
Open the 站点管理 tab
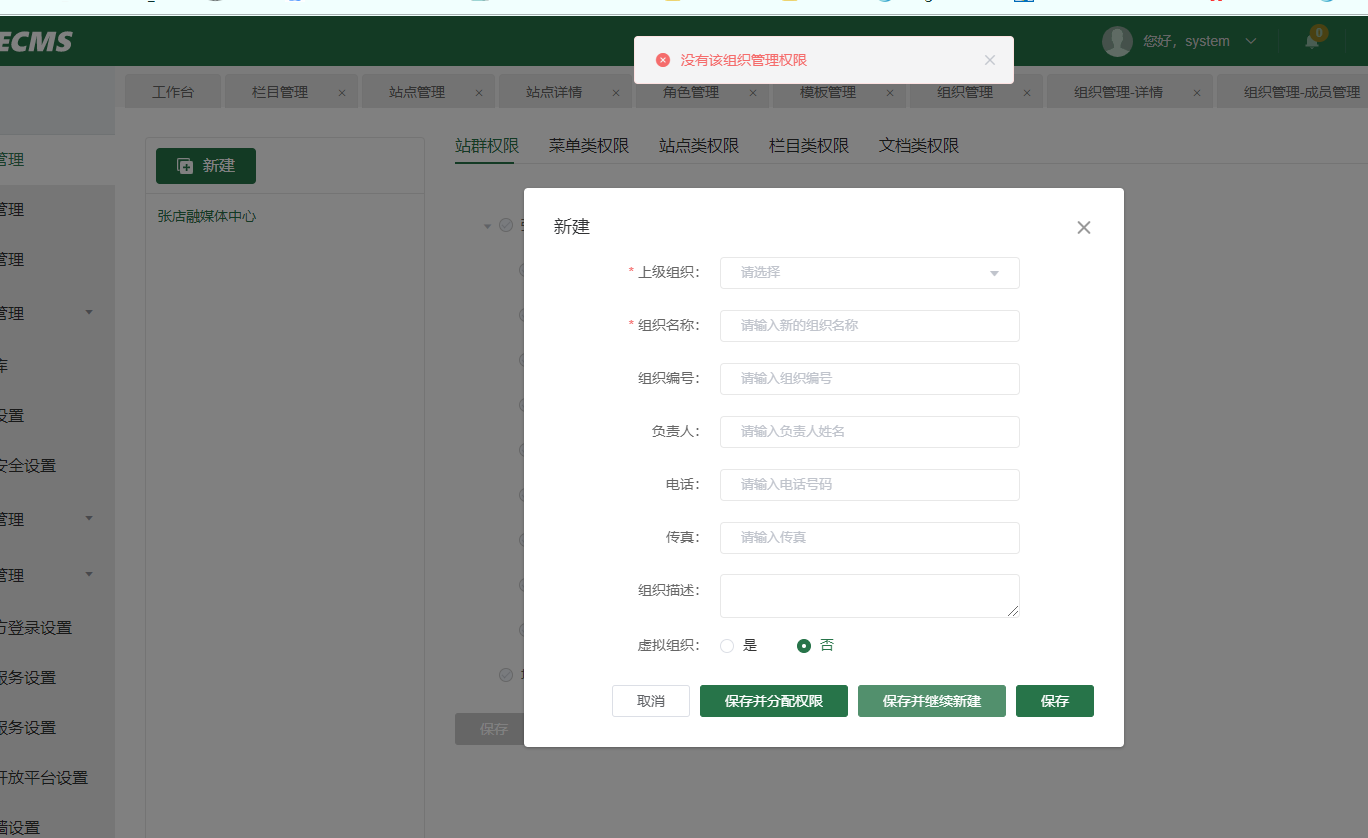pyautogui.click(x=417, y=92)
